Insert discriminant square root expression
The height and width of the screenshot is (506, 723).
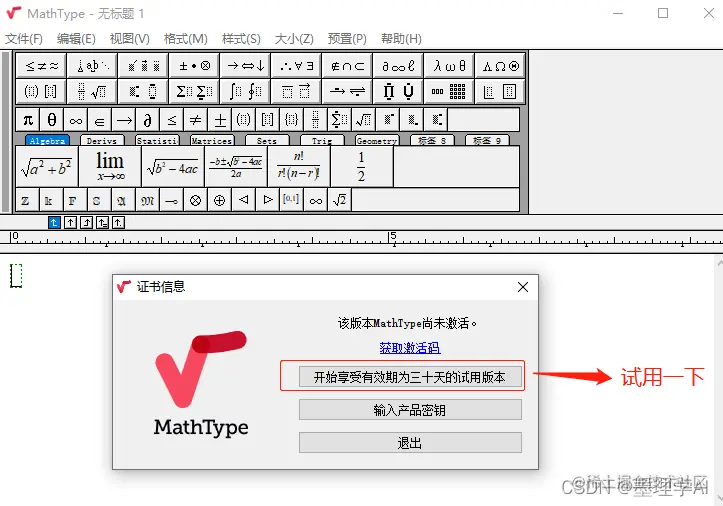172,167
